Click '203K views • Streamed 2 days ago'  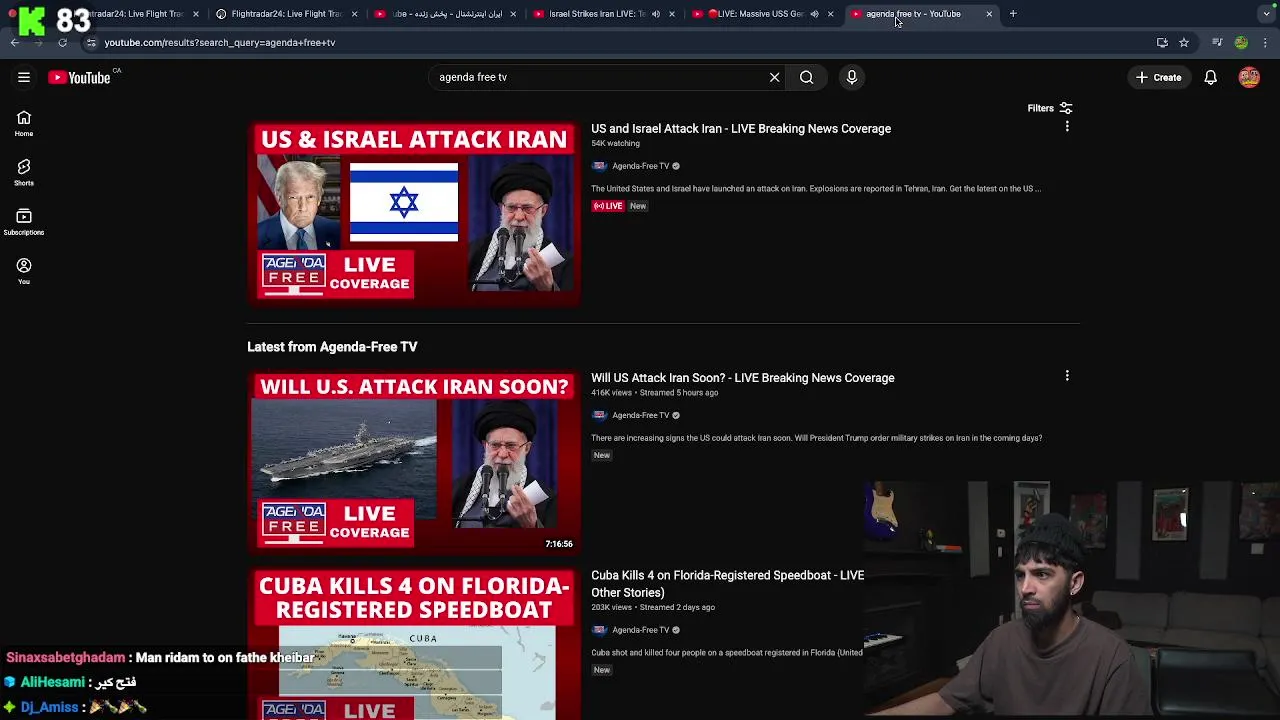[652, 607]
